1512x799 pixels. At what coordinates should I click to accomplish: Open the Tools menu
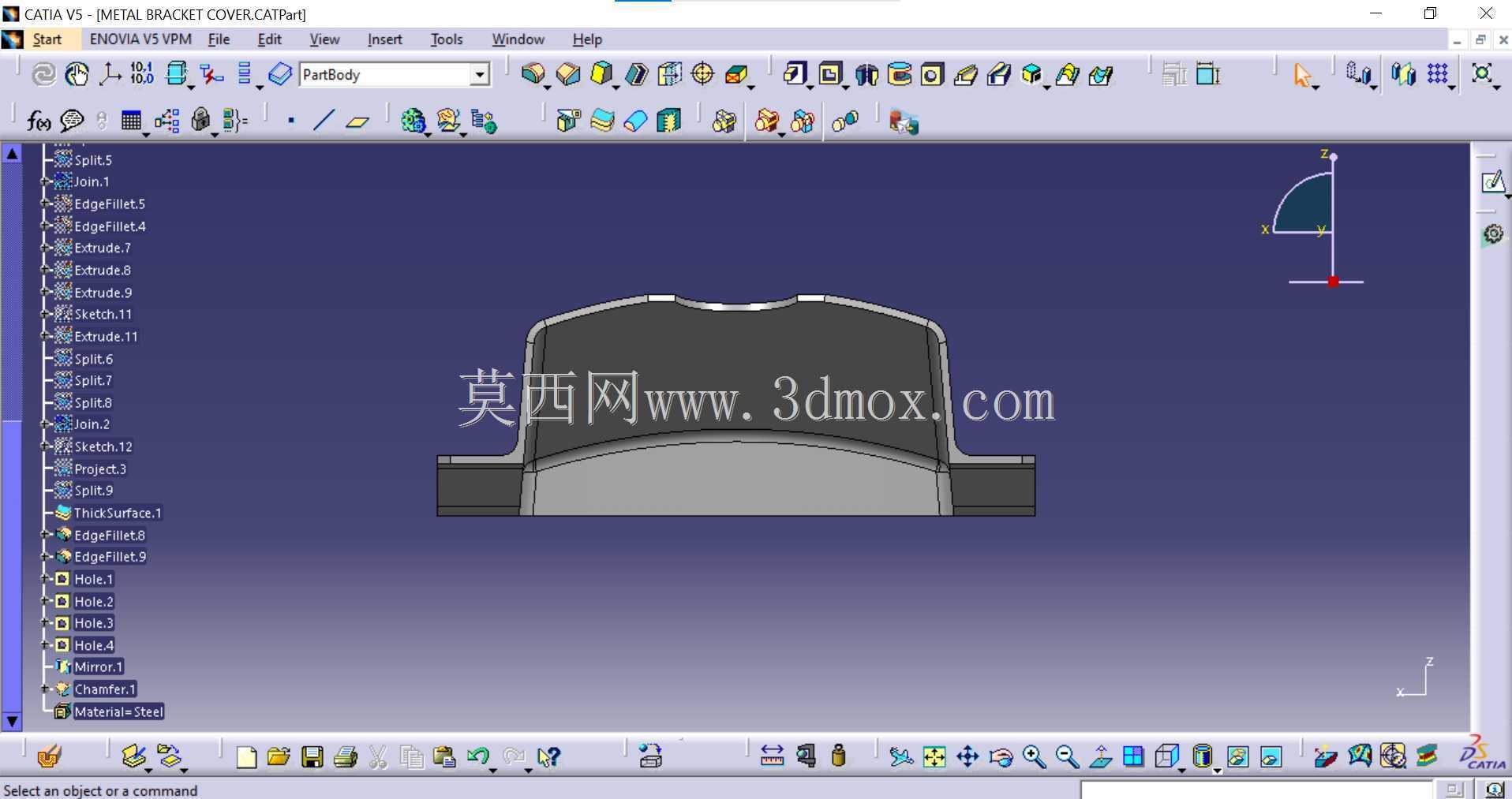pyautogui.click(x=447, y=39)
